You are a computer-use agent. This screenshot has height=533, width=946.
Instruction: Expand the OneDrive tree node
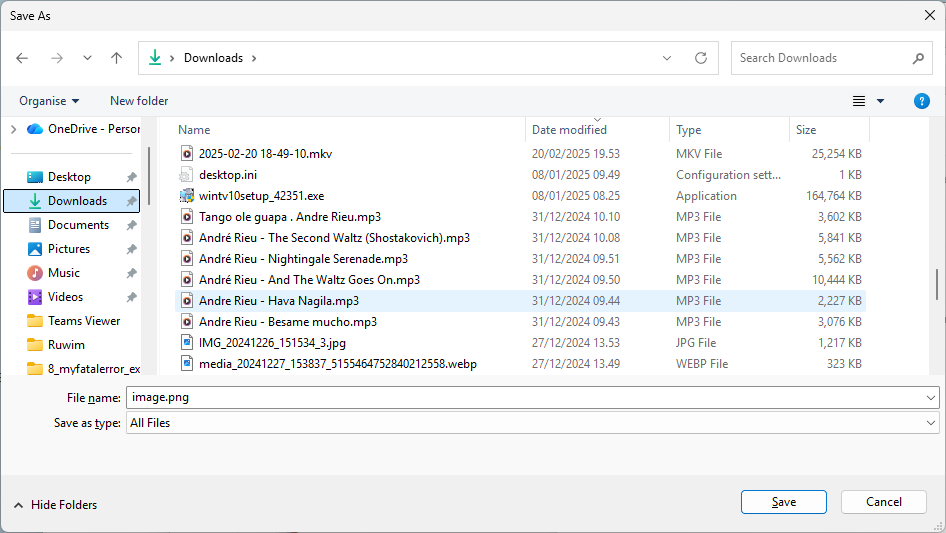pos(13,129)
